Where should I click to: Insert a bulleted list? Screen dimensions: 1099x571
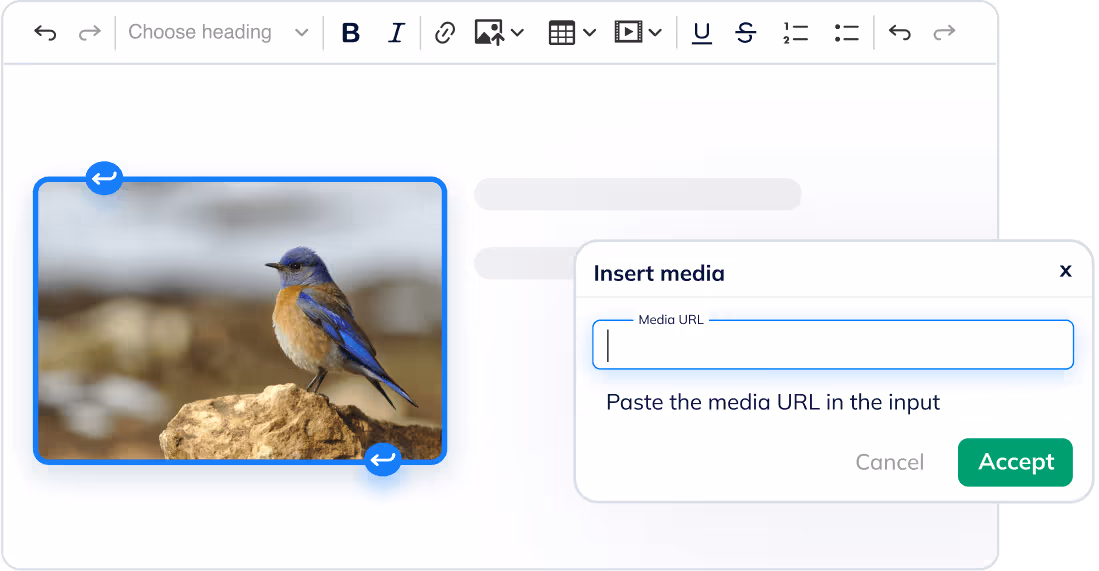coord(846,33)
